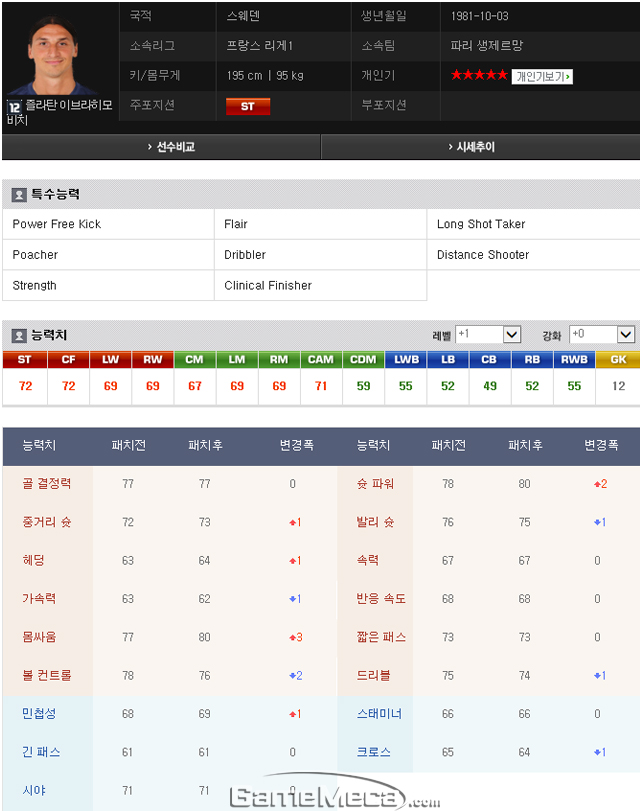Click the red +1 change for 중거리 슛

[x=295, y=522]
